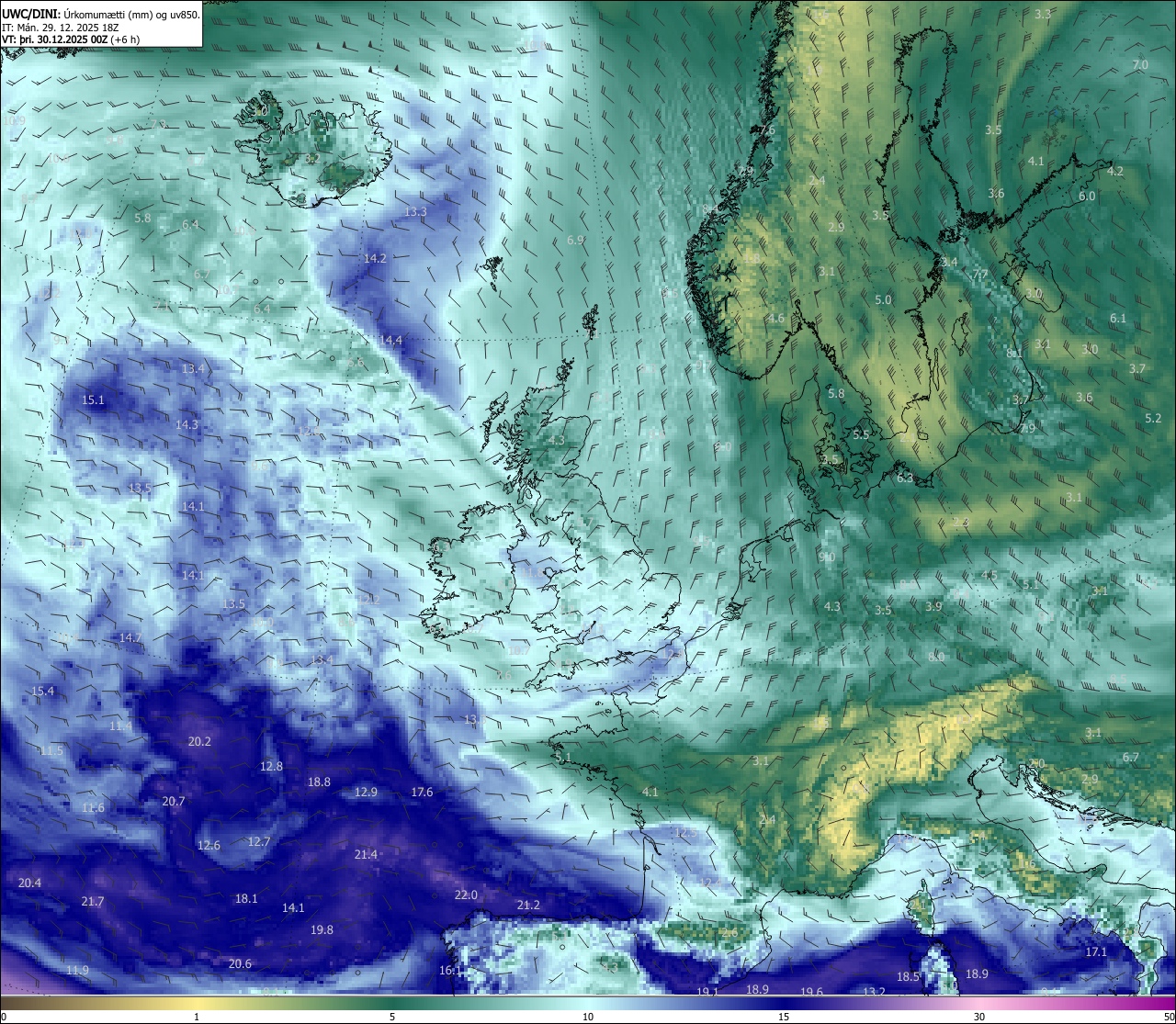Viewport: 1176px width, 1024px height.
Task: Click the '50' tick label on the color scale
Action: point(1169,1017)
